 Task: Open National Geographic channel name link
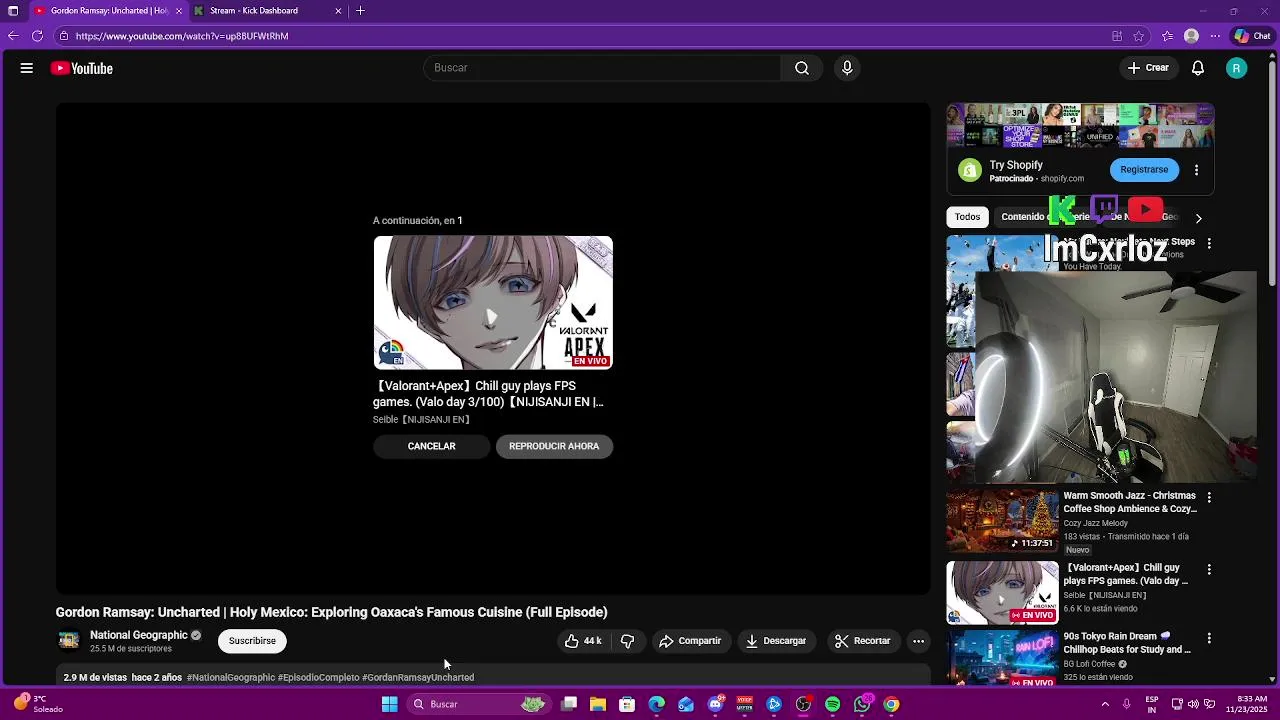pos(139,635)
